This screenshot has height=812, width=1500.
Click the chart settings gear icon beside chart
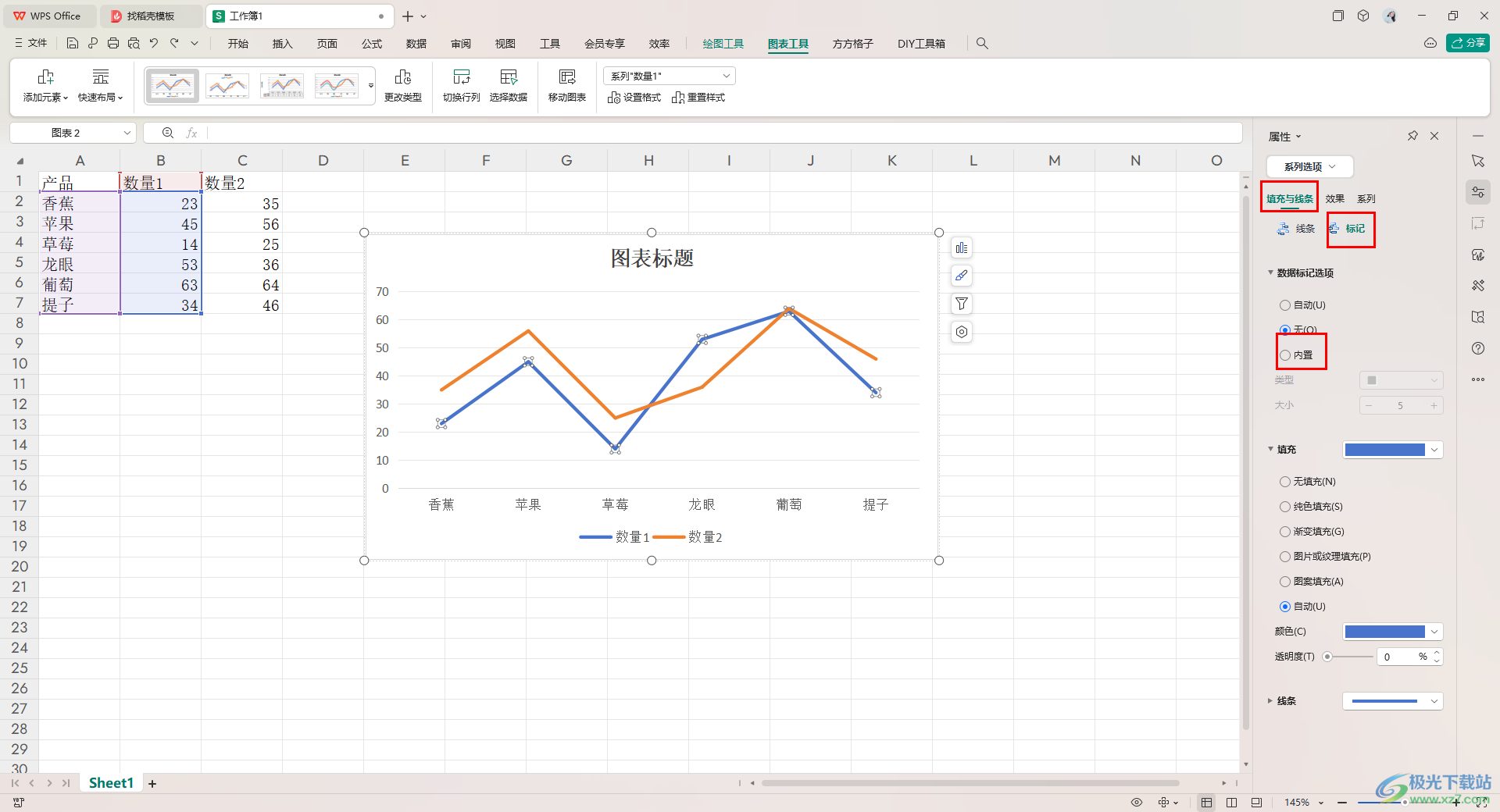point(962,332)
